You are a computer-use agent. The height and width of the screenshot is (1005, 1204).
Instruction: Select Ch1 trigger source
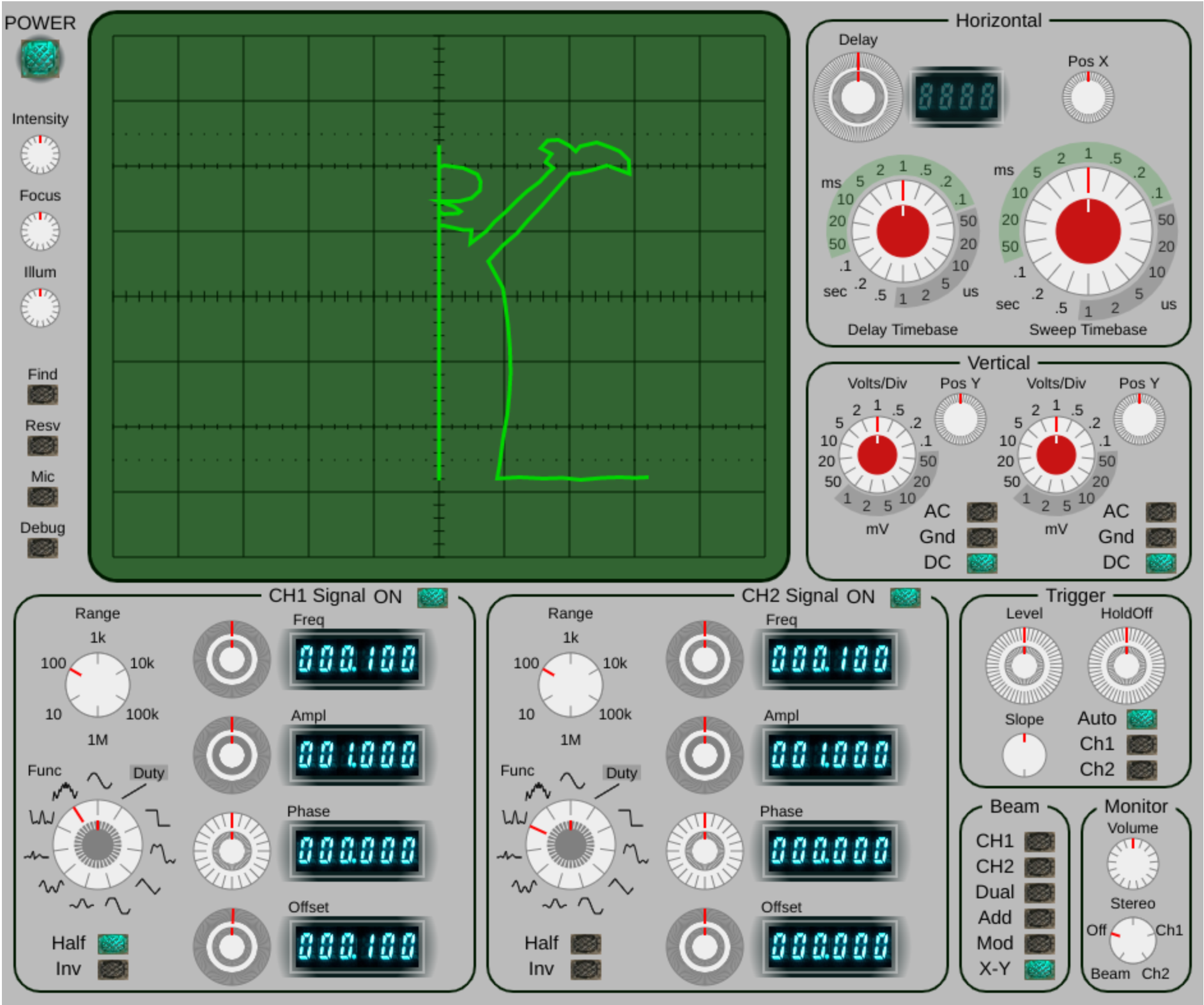pos(1142,744)
